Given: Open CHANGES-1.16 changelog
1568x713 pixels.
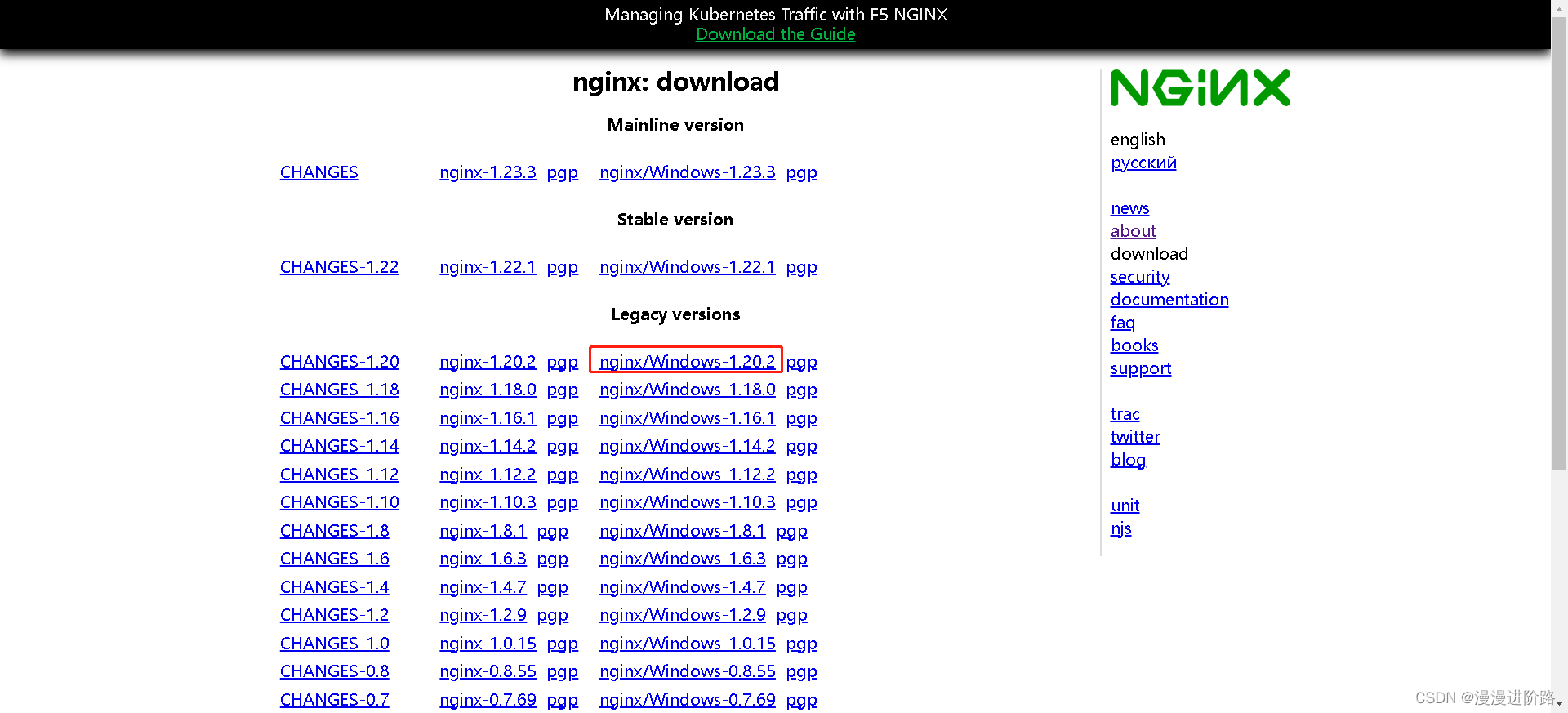Looking at the screenshot, I should tap(339, 418).
